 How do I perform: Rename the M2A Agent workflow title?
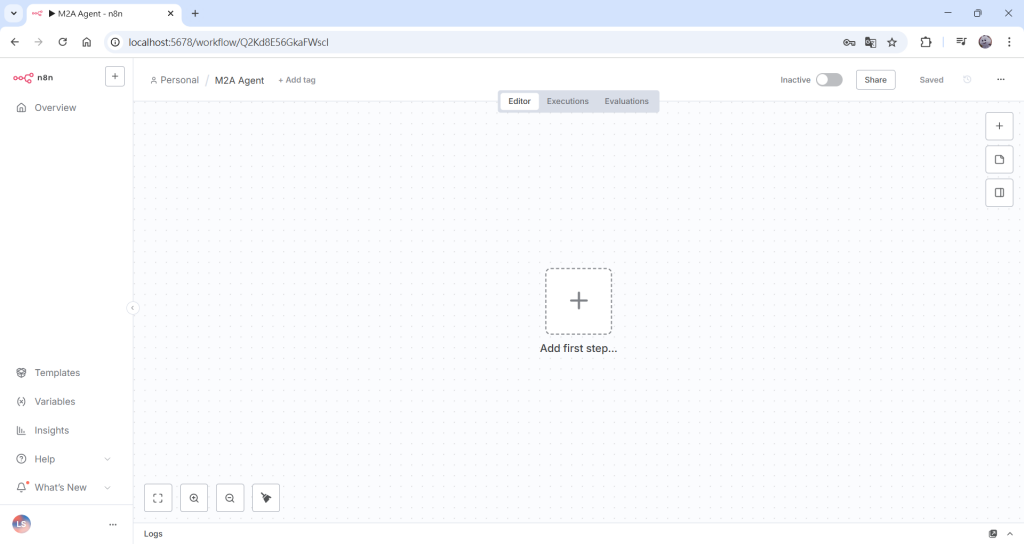[x=239, y=80]
